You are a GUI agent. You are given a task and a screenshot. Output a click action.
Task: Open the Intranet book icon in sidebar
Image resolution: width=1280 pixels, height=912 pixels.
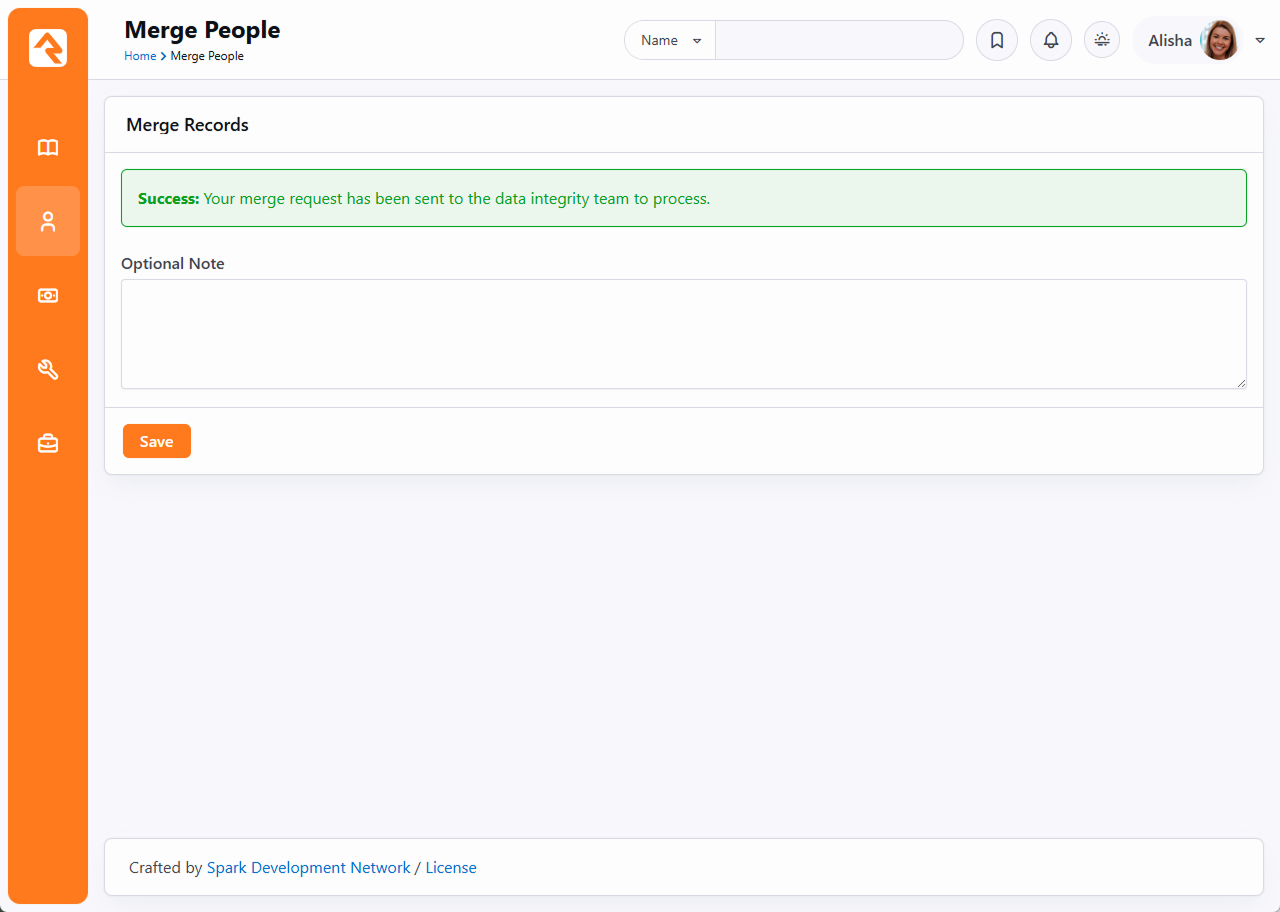48,148
